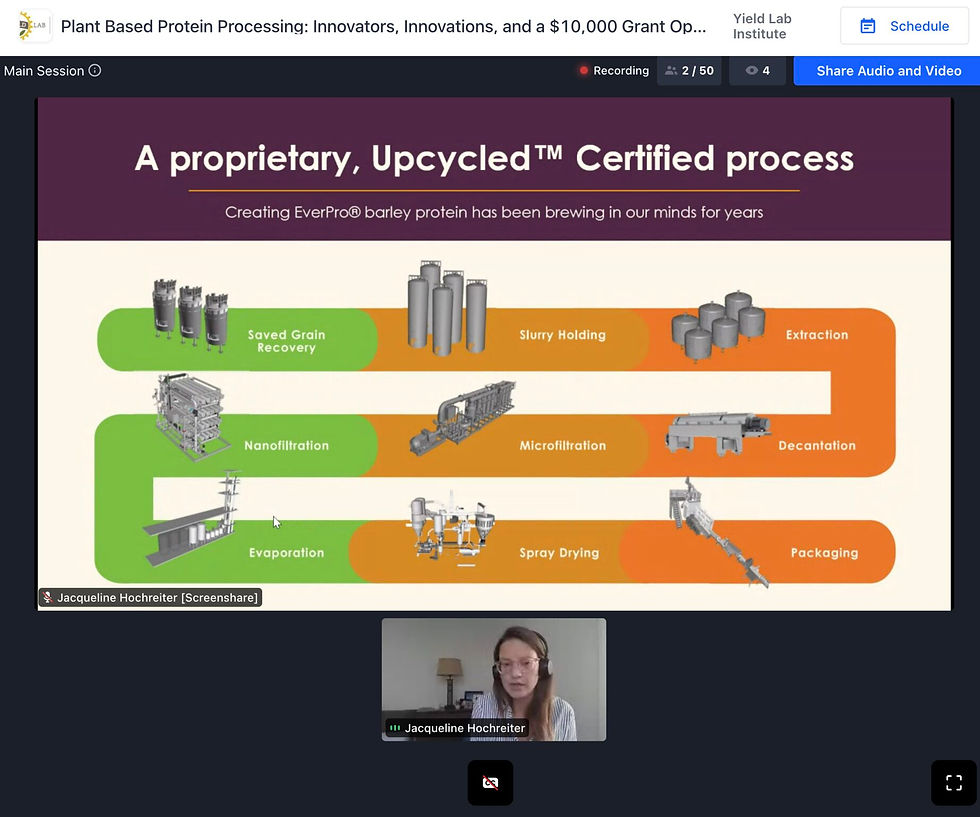This screenshot has height=817, width=980.
Task: Enter fullscreen with the expand icon
Action: (x=954, y=783)
